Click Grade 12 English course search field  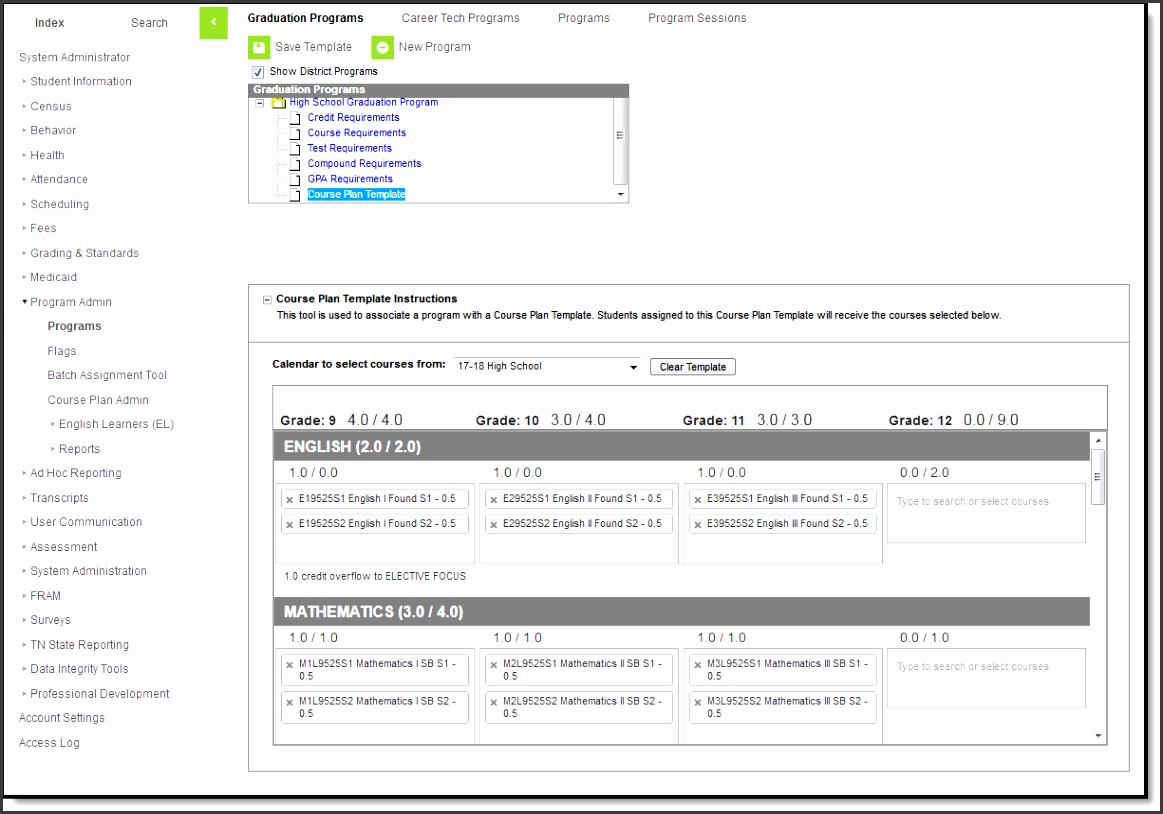985,502
